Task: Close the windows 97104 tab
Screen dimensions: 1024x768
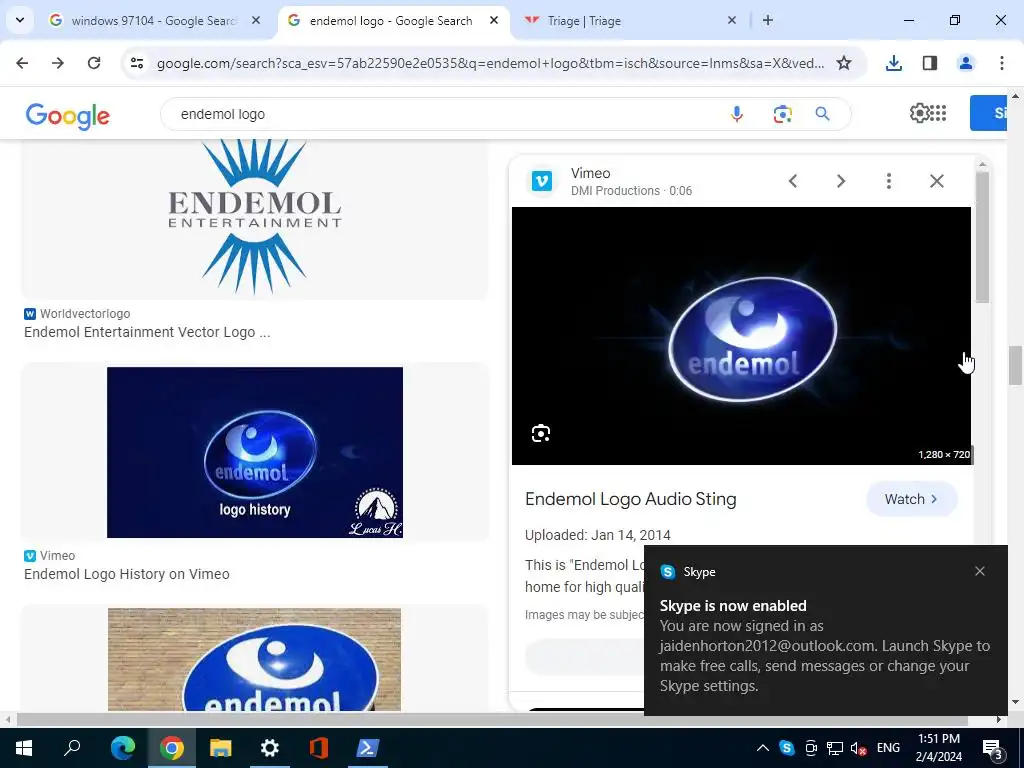Action: (256, 20)
